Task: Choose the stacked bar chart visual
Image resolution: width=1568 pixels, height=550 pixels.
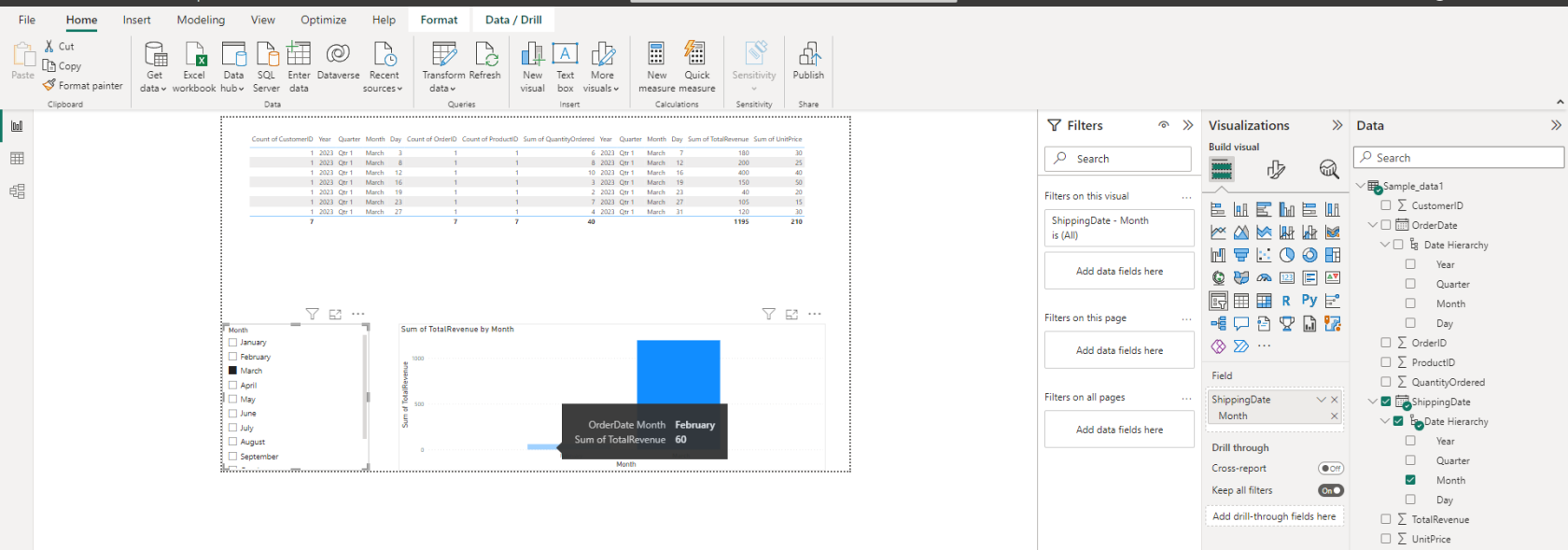Action: click(1218, 209)
